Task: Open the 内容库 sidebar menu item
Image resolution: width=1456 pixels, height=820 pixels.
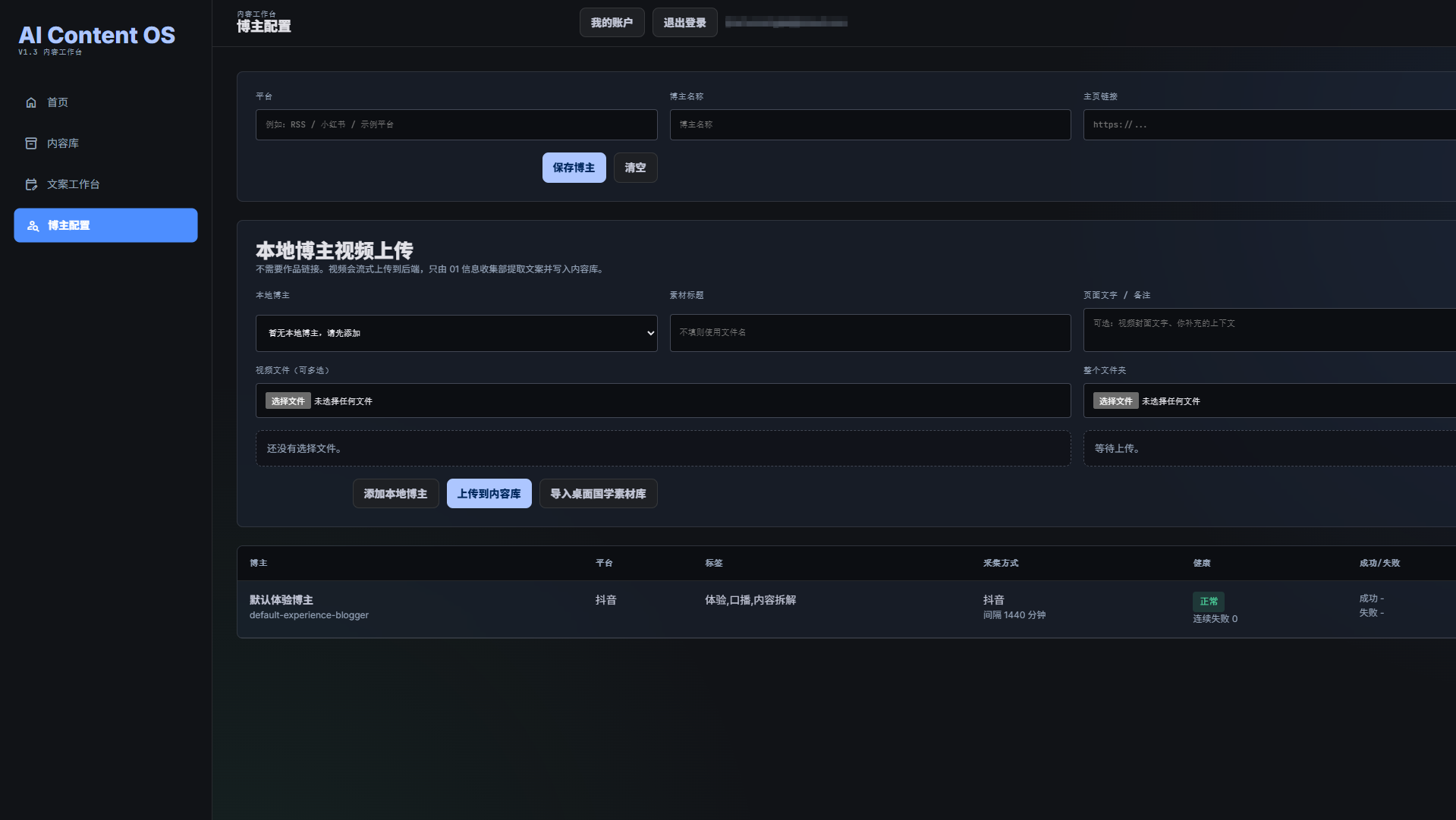Action: [x=105, y=143]
